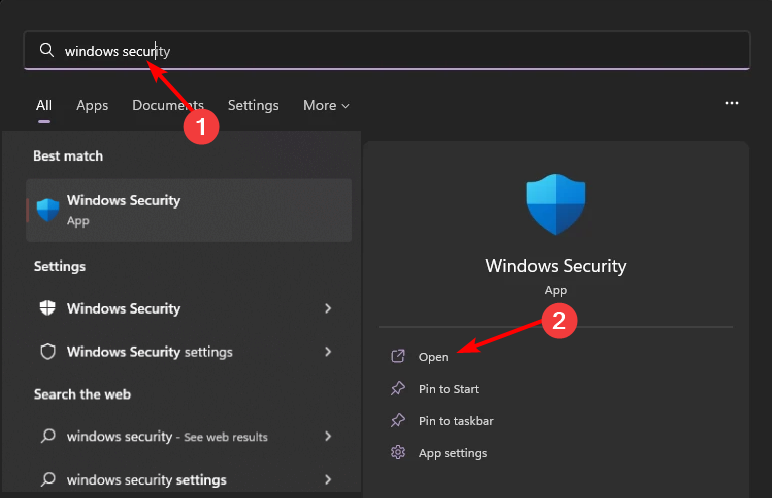Image resolution: width=772 pixels, height=498 pixels.
Task: Click the Pin to taskbar pin icon
Action: click(397, 421)
